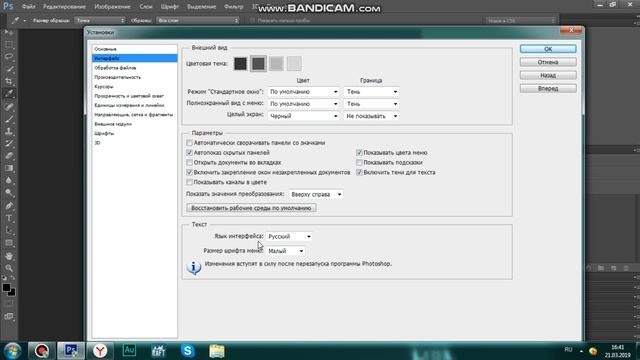The width and height of the screenshot is (640, 360).
Task: Select the Blur tool
Action: [9, 180]
